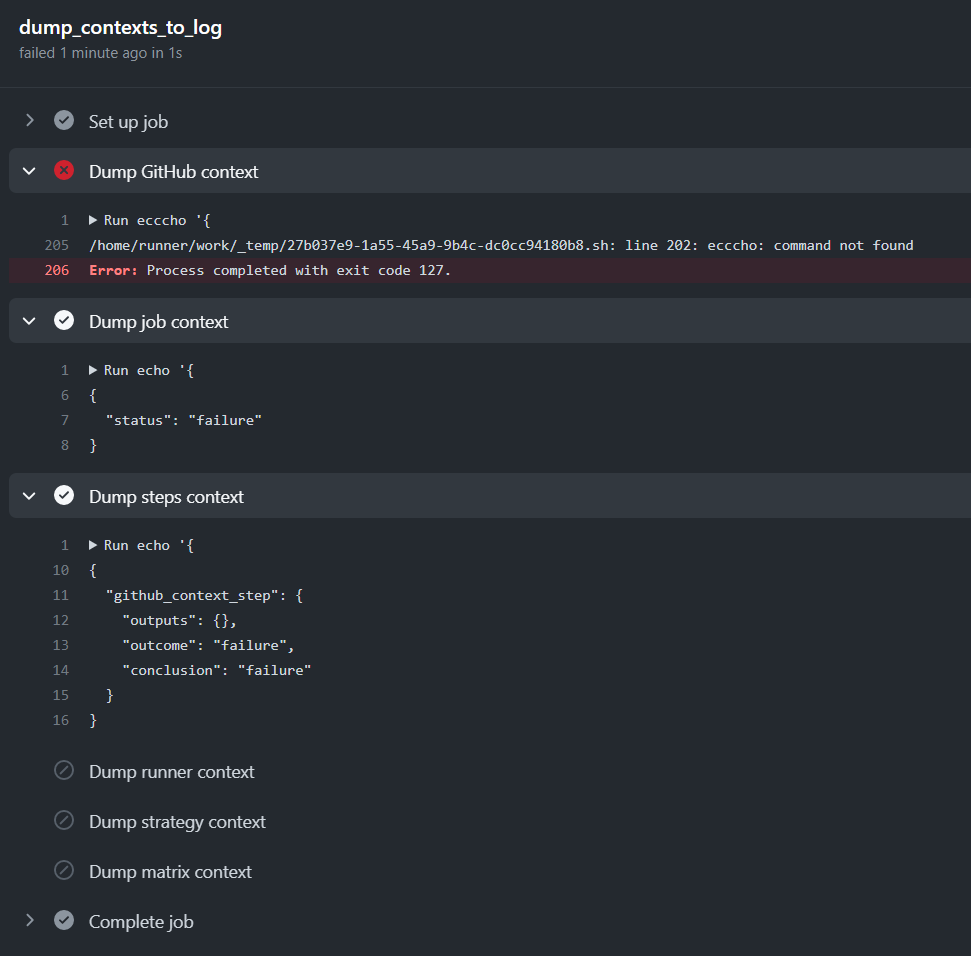971x956 pixels.
Task: Expand the Set up job step
Action: [29, 120]
